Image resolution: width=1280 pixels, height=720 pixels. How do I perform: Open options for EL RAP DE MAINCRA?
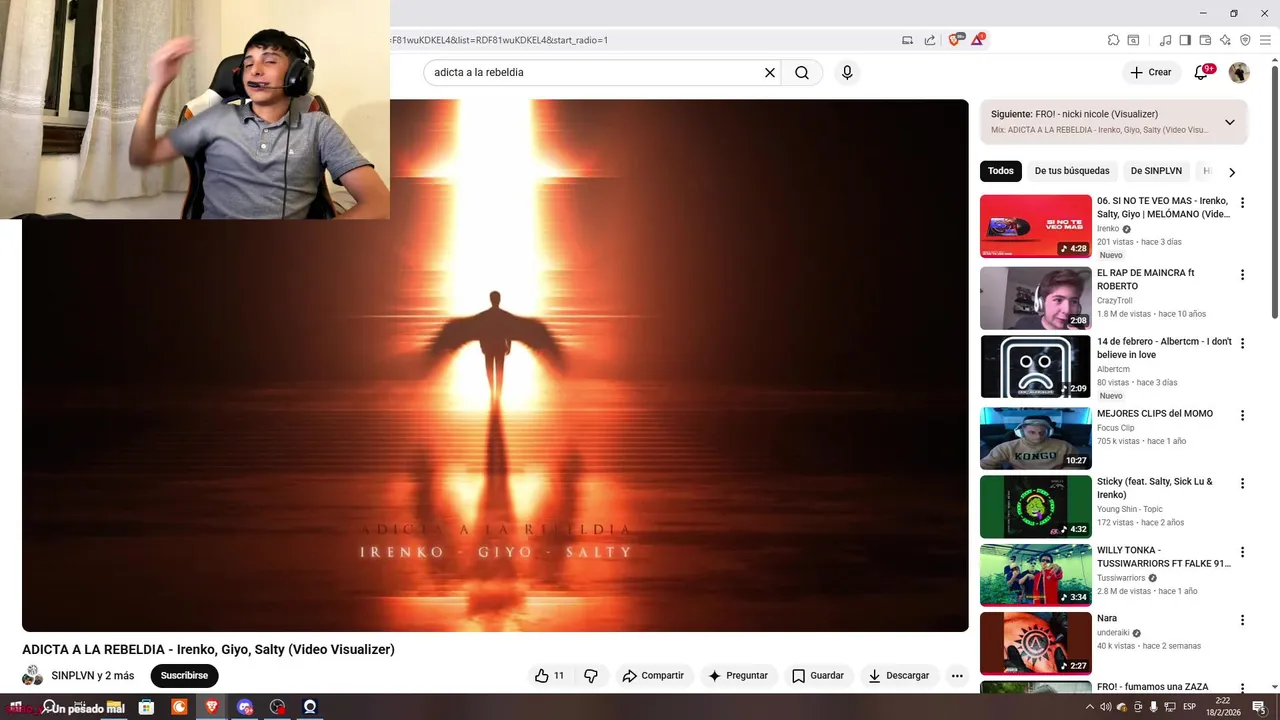(1243, 275)
